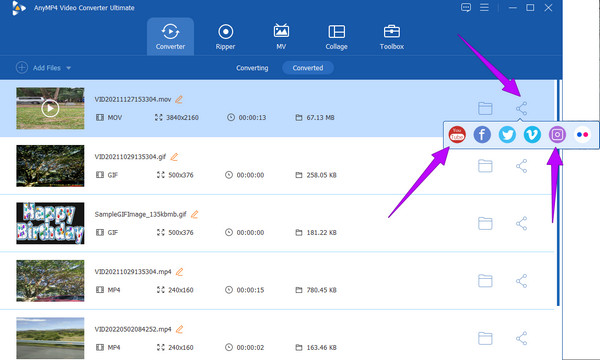This screenshot has height=360, width=600.
Task: Open folder for VID20220502084252.mp4
Action: tap(485, 338)
